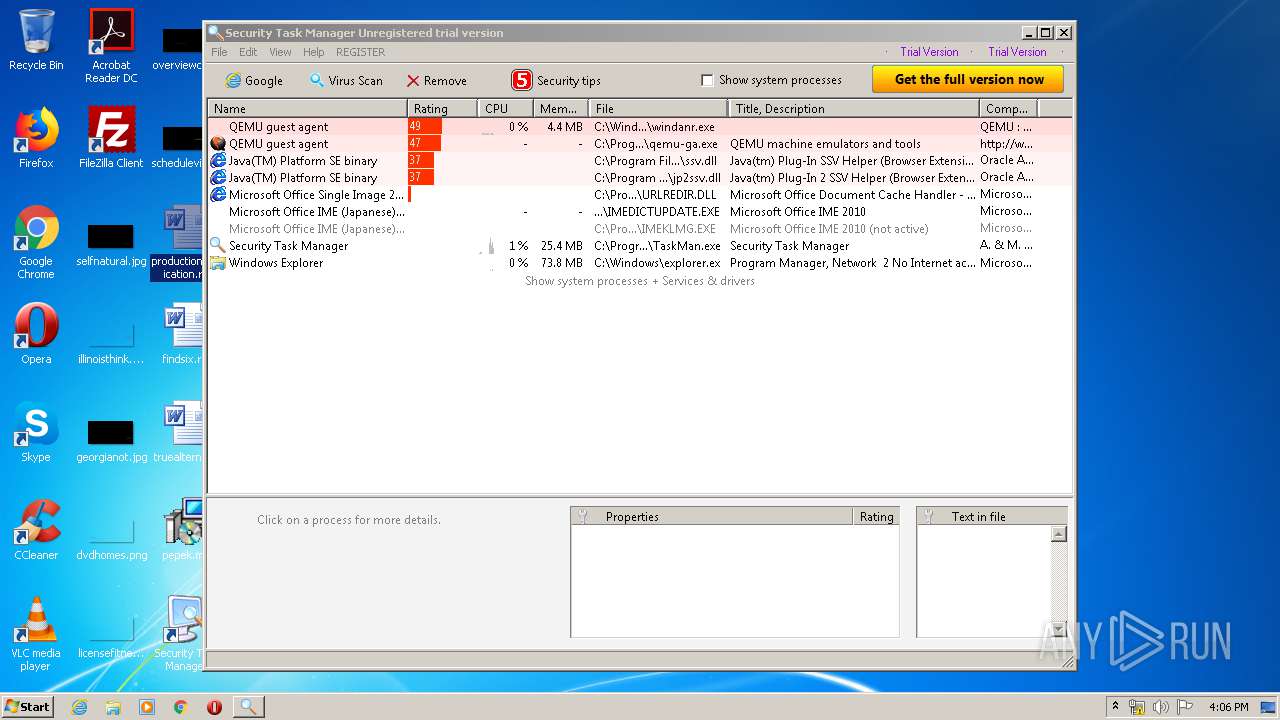Click icon of Microsoft Office Single Image row
1280x720 pixels.
[x=218, y=195]
